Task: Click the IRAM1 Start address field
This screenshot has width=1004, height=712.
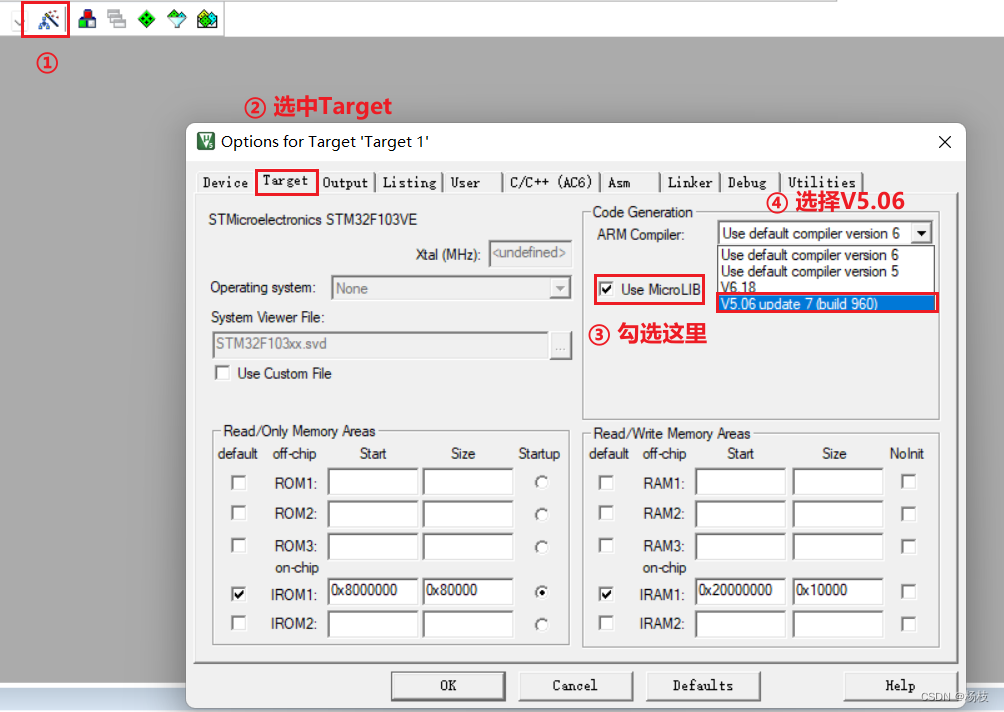Action: pyautogui.click(x=741, y=591)
